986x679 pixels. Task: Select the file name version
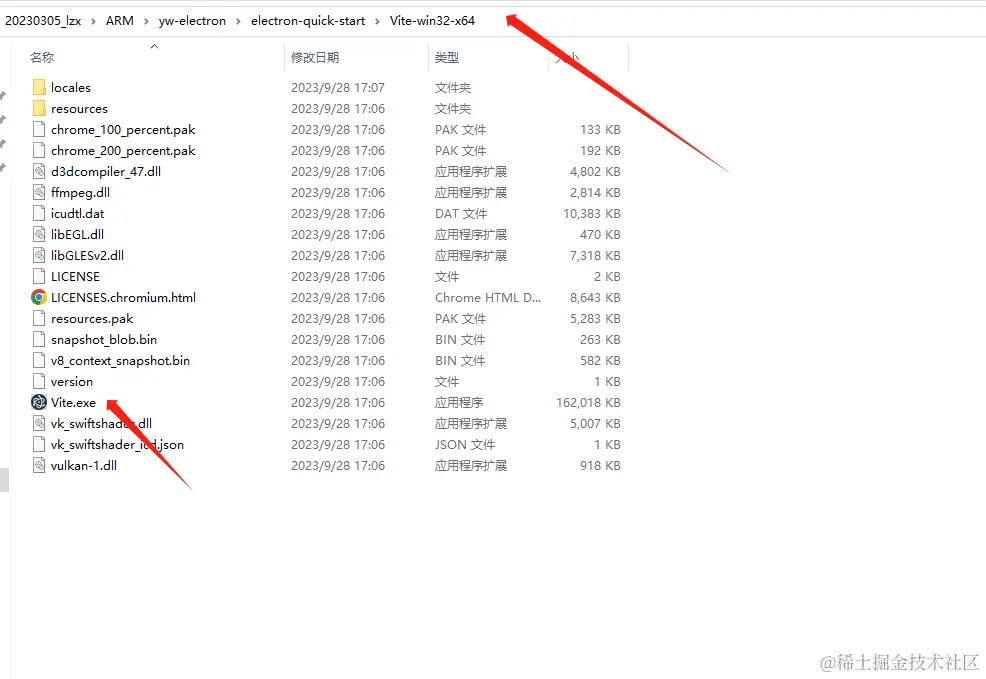pos(72,382)
